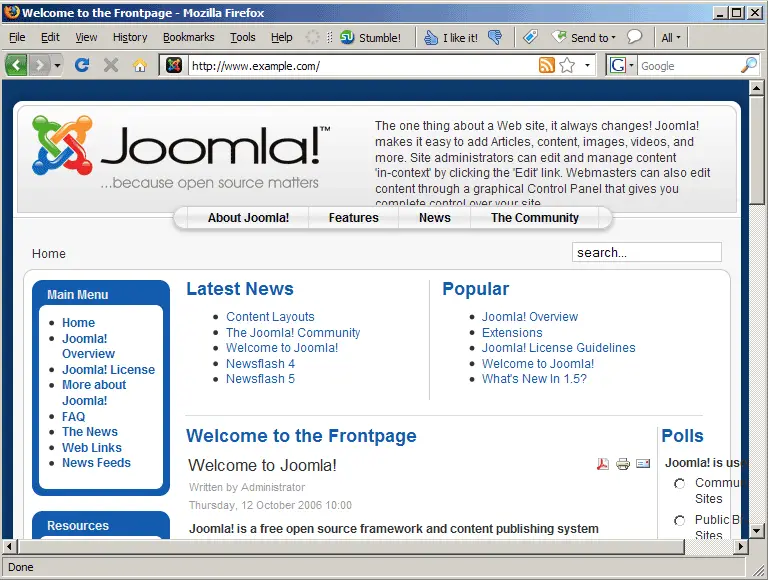Open the PDF icon for Welcome to Joomla!

[x=602, y=463]
